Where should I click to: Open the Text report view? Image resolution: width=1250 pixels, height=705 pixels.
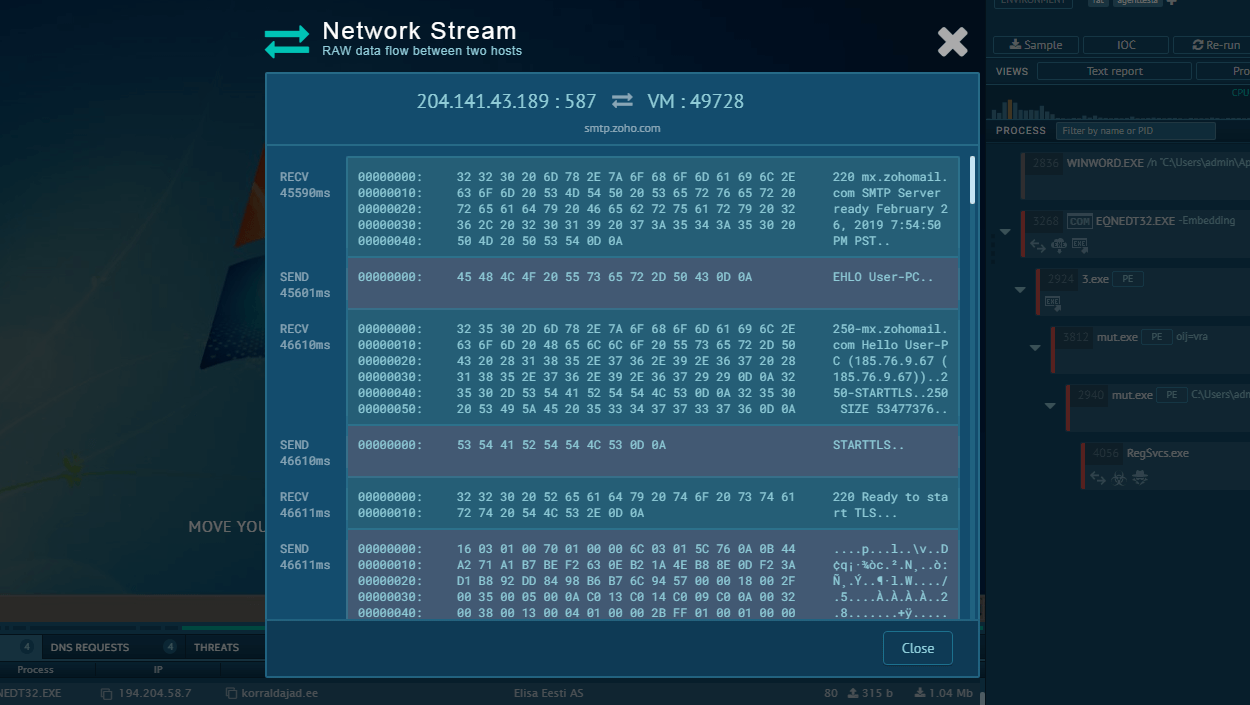(x=1114, y=71)
